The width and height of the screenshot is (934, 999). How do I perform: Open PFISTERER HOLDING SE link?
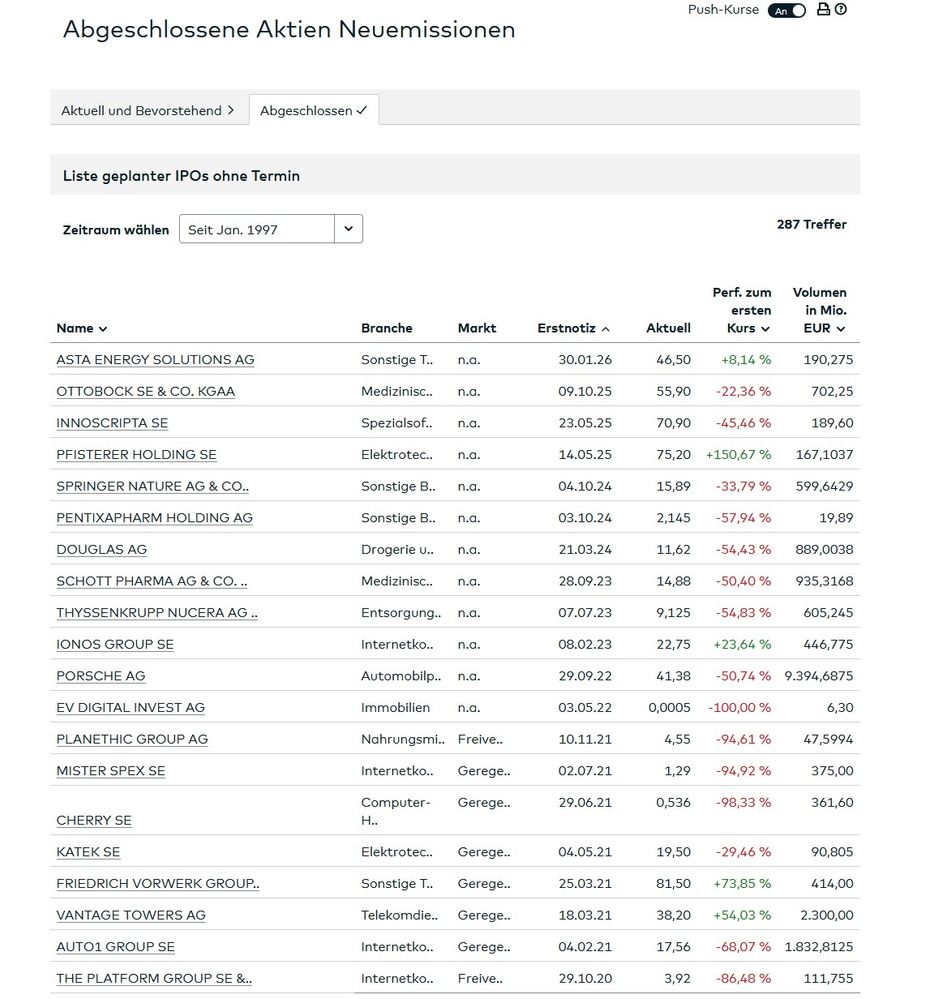[x=136, y=455]
